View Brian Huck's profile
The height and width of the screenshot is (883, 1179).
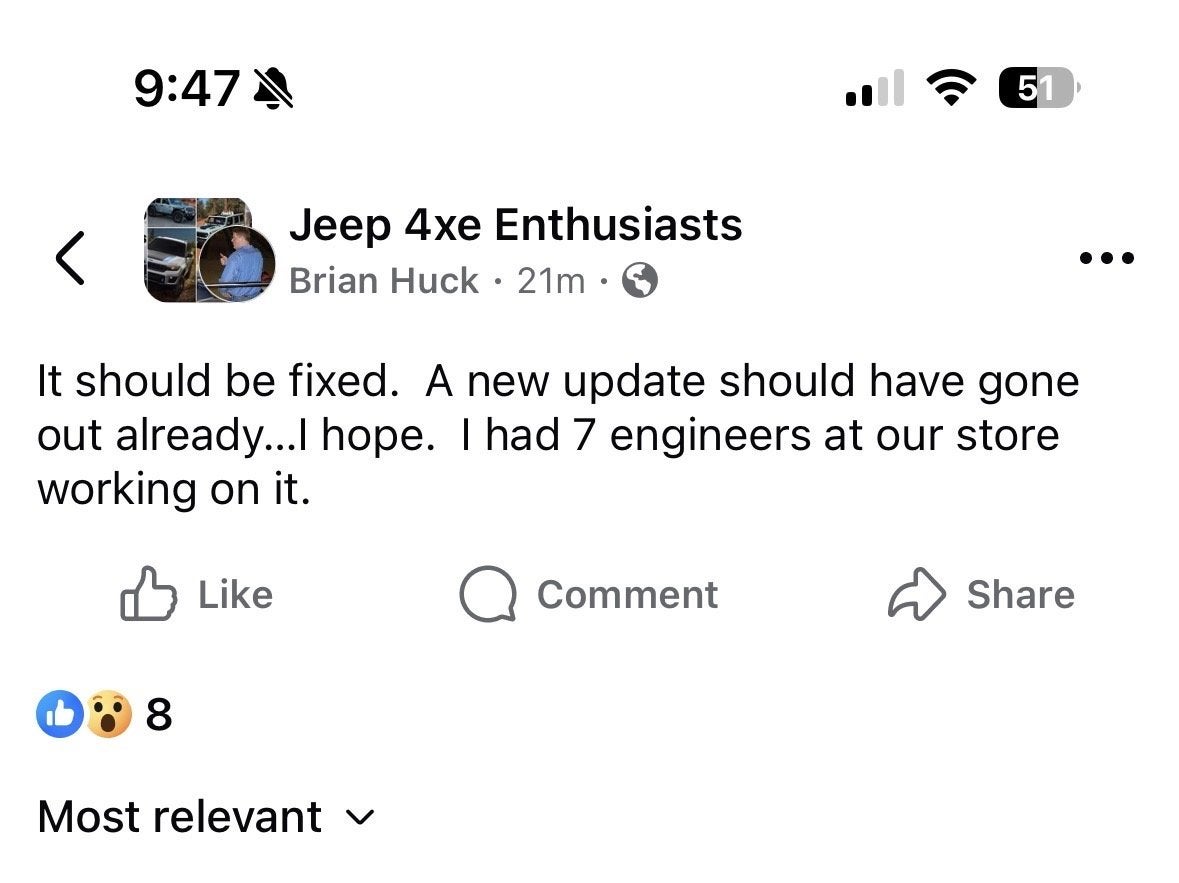pos(383,282)
